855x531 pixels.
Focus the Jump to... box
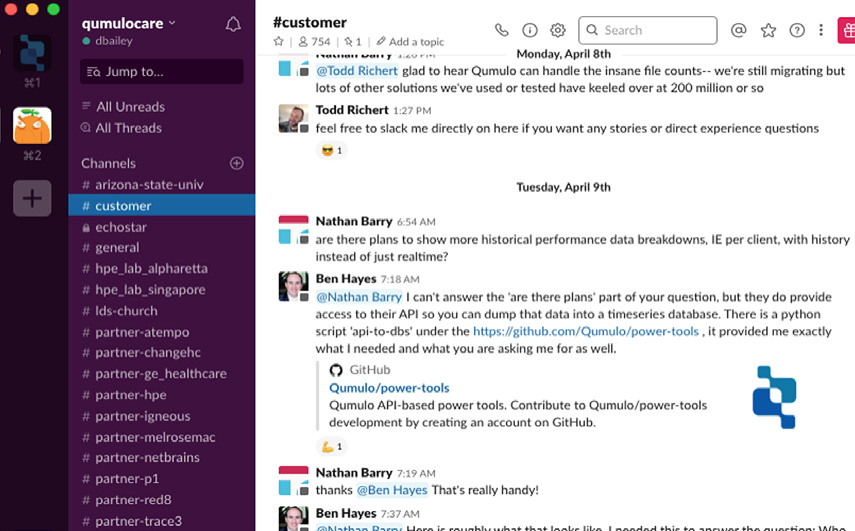(161, 71)
